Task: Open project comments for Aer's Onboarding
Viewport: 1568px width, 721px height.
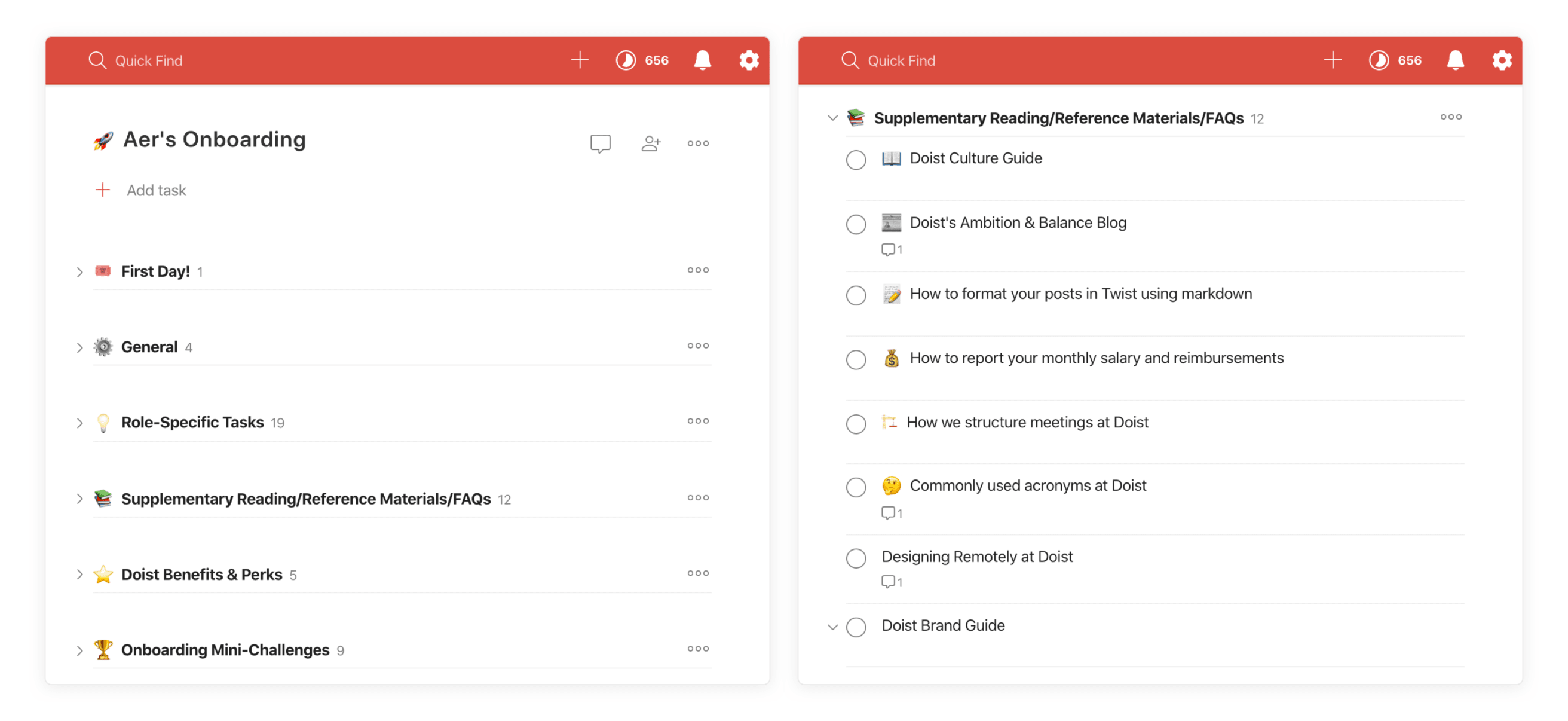Action: pos(599,143)
